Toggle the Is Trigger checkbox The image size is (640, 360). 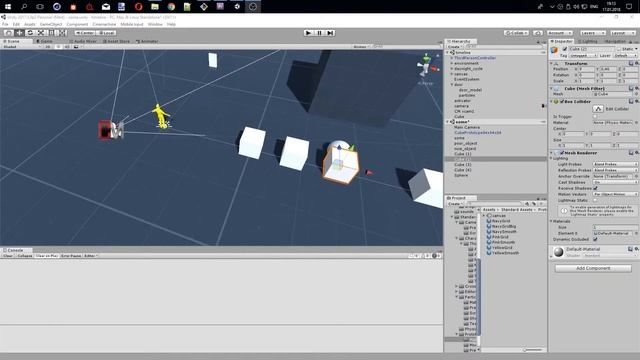coord(595,117)
